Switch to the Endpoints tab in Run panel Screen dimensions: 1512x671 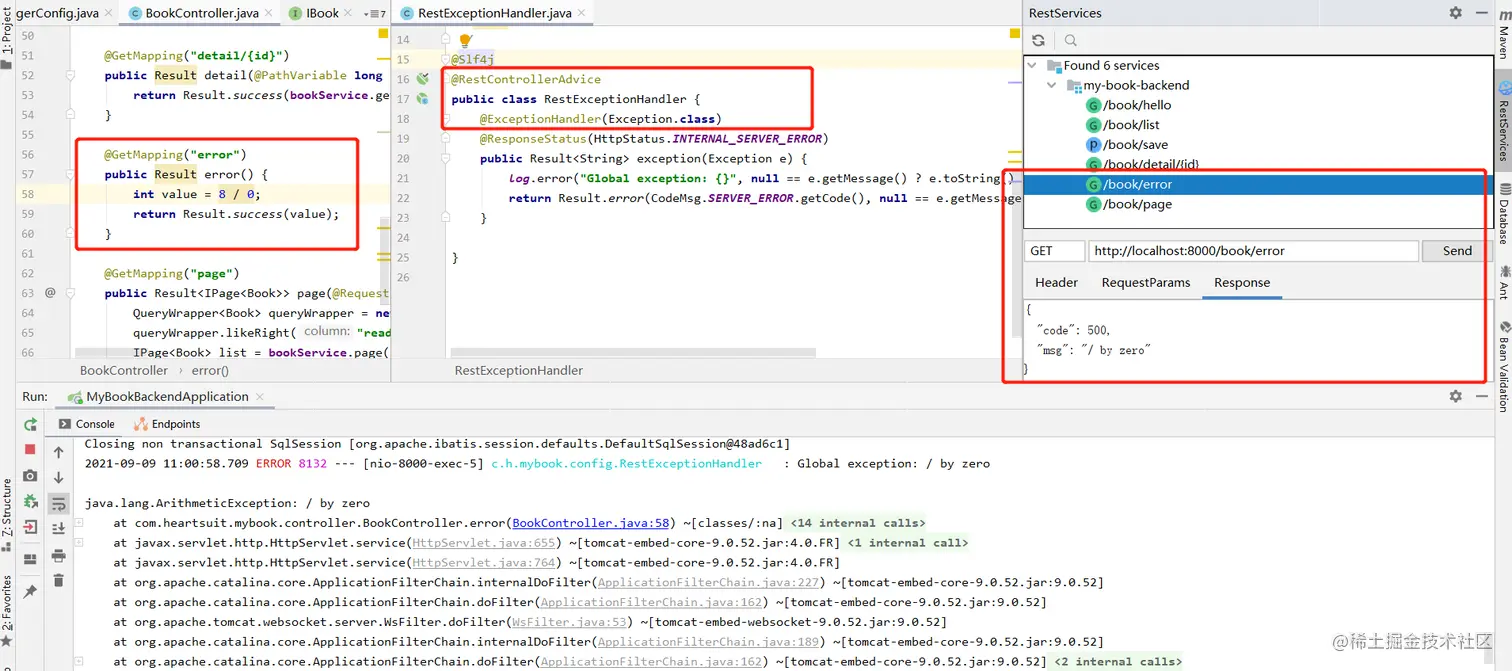[167, 424]
